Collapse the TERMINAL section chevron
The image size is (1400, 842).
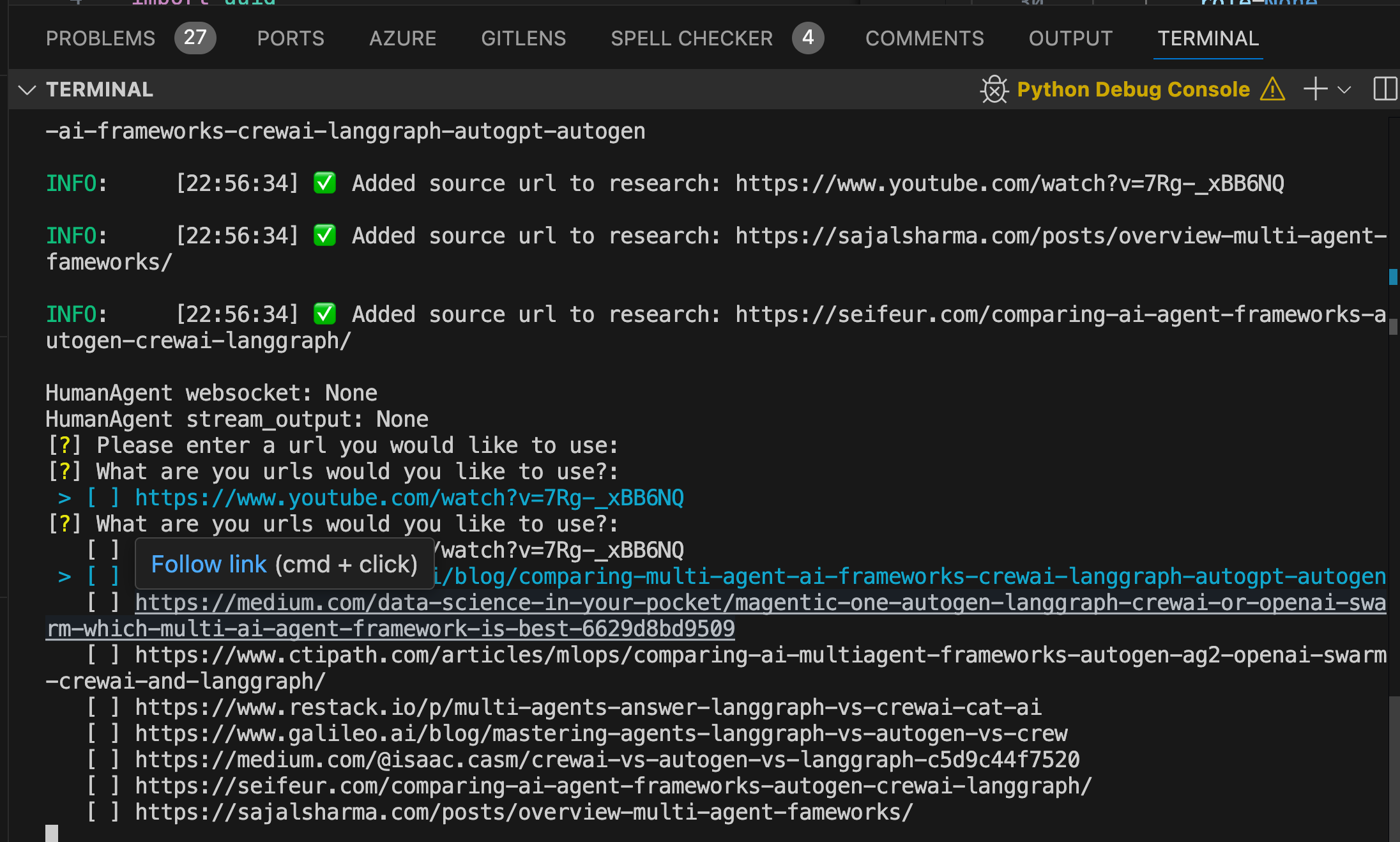click(27, 89)
